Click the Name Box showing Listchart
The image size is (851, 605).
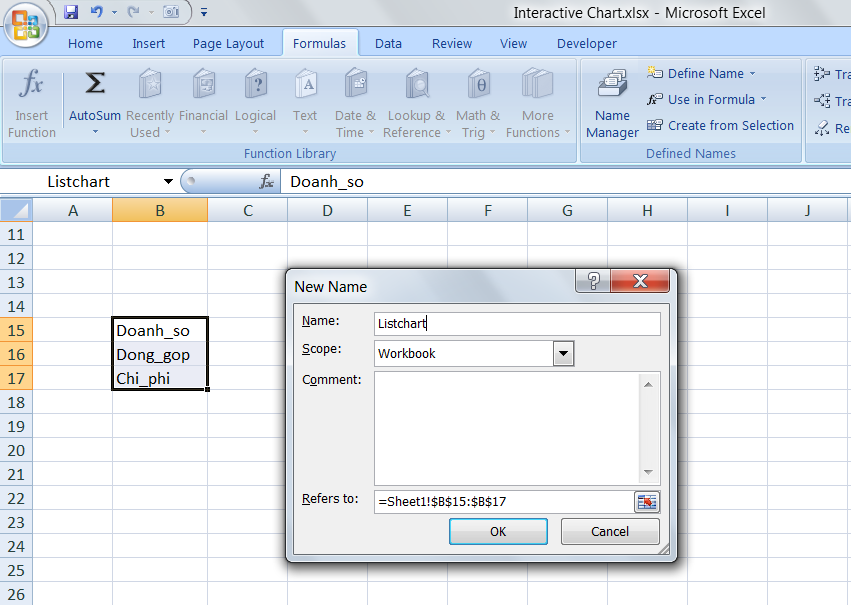(79, 182)
